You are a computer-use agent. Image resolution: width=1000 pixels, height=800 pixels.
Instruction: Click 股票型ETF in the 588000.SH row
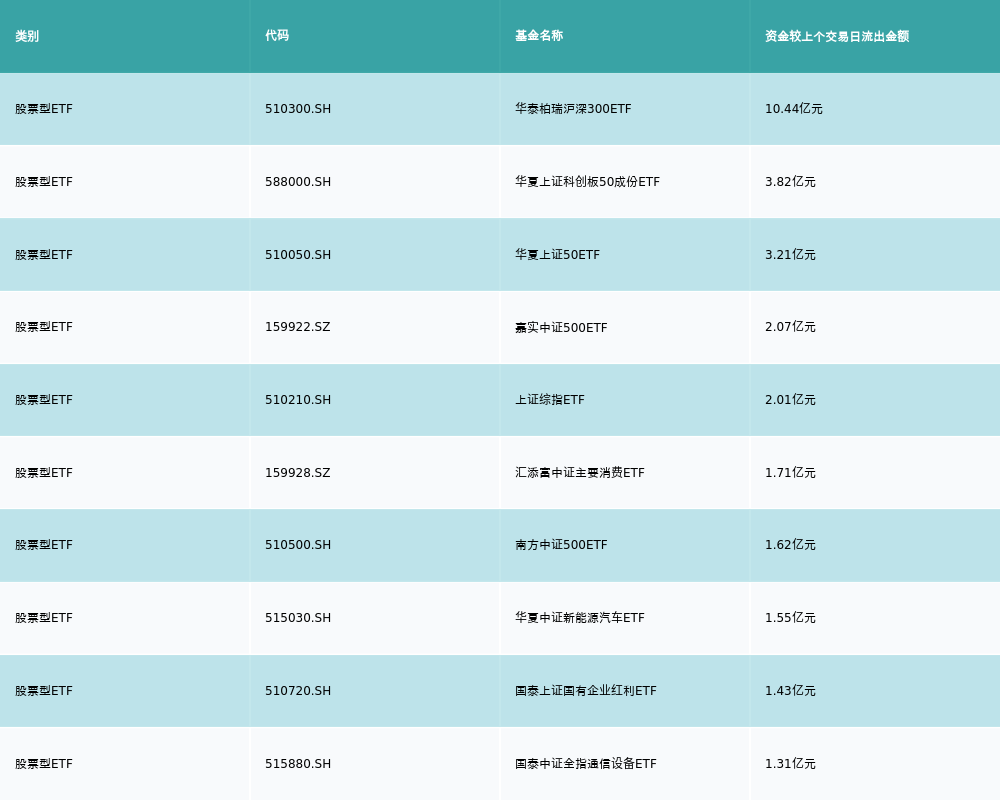pos(44,182)
